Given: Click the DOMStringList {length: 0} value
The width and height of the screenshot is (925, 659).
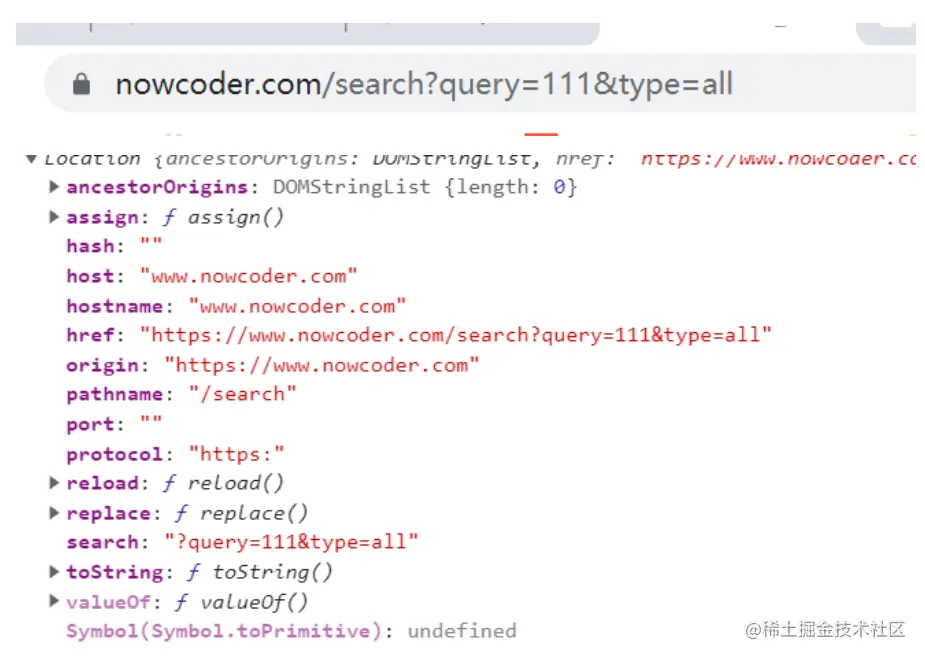Looking at the screenshot, I should (425, 187).
